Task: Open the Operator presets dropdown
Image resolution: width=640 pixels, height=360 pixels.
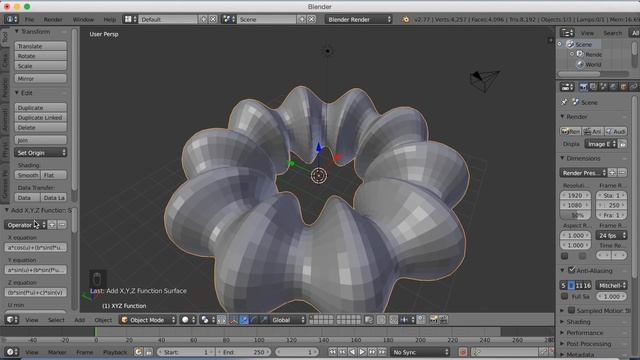Action: pos(25,225)
